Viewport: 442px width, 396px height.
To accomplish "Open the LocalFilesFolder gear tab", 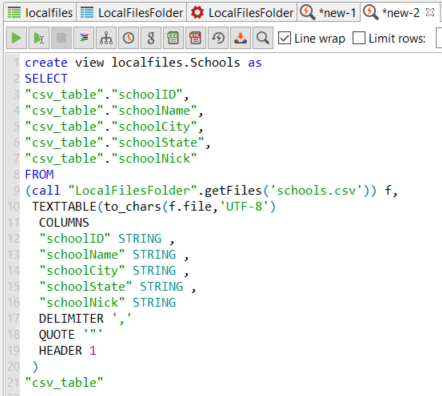I will coord(242,13).
